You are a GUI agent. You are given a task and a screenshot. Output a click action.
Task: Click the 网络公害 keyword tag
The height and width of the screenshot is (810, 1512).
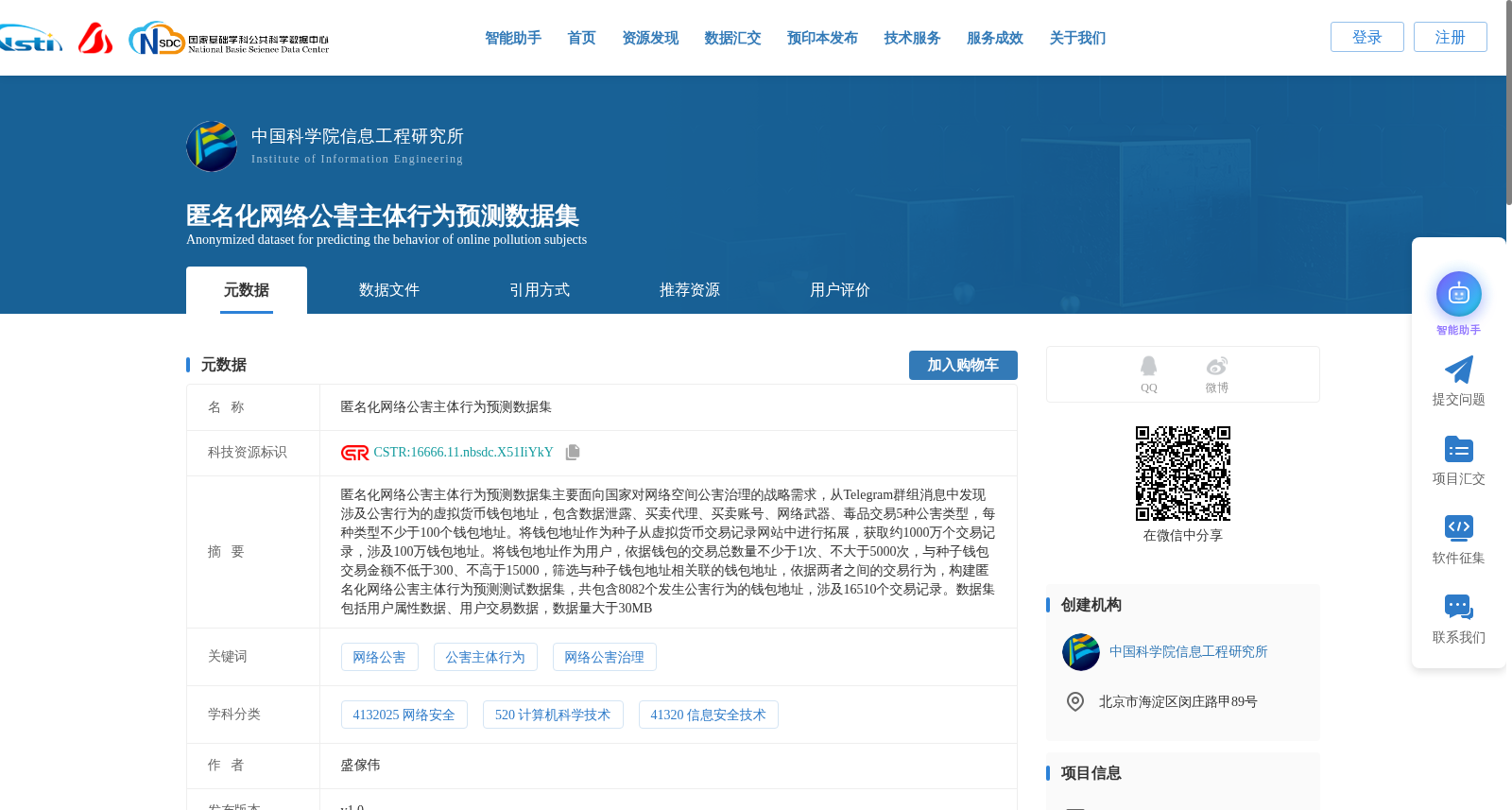(x=380, y=657)
